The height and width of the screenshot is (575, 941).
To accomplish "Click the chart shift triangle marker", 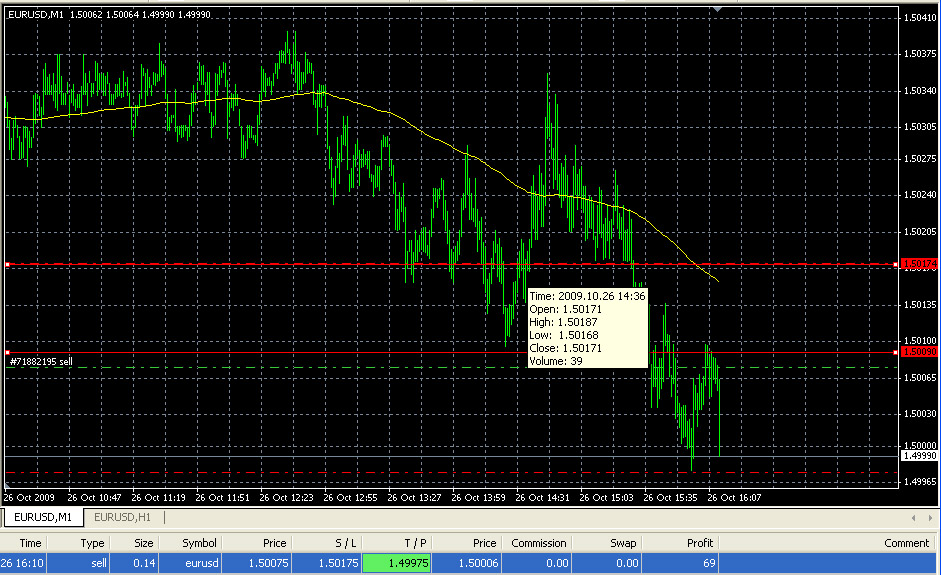I will (x=716, y=9).
